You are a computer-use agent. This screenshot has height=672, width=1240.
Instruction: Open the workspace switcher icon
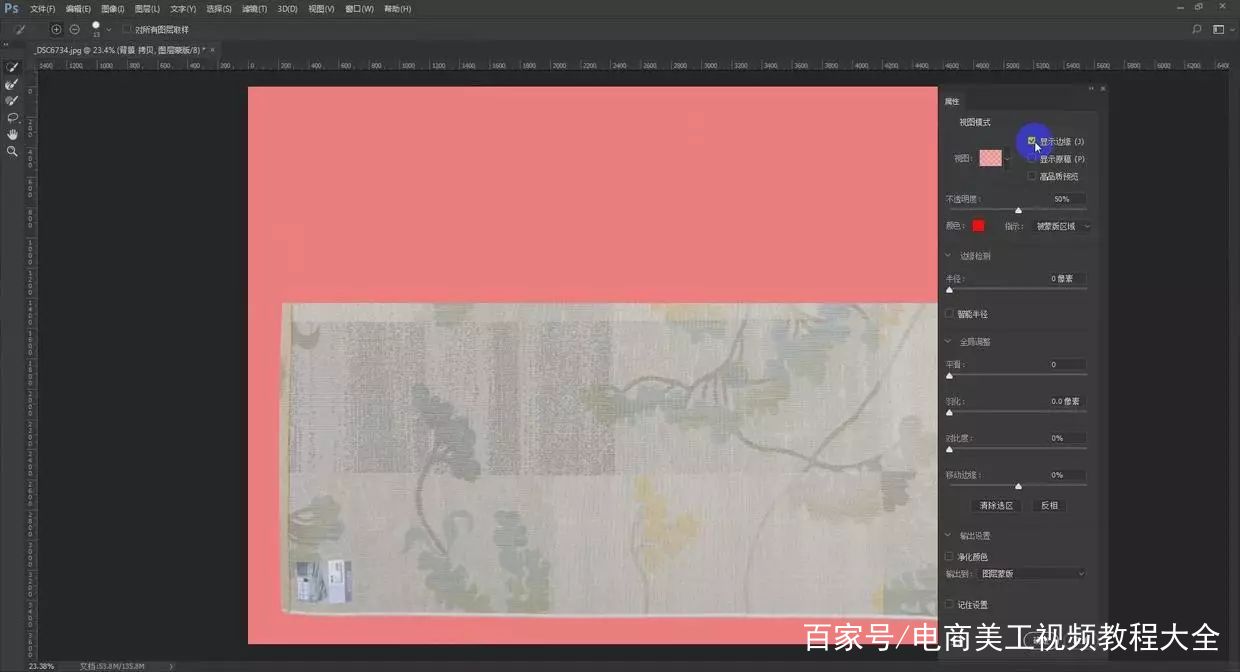click(x=1218, y=30)
